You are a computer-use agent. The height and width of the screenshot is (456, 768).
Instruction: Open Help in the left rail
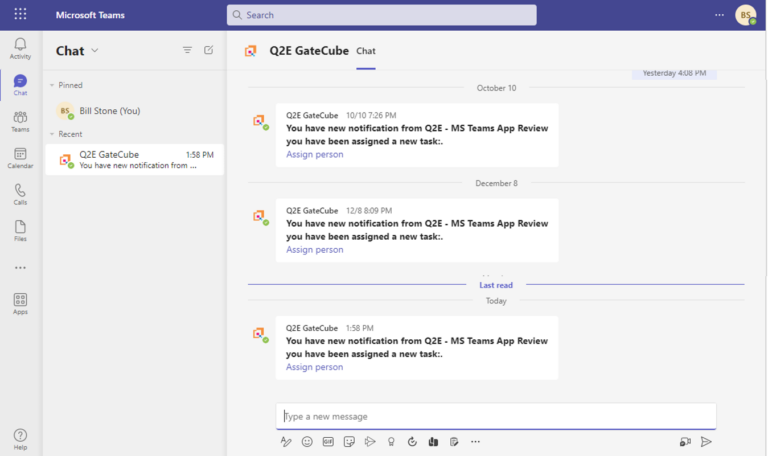coord(20,439)
